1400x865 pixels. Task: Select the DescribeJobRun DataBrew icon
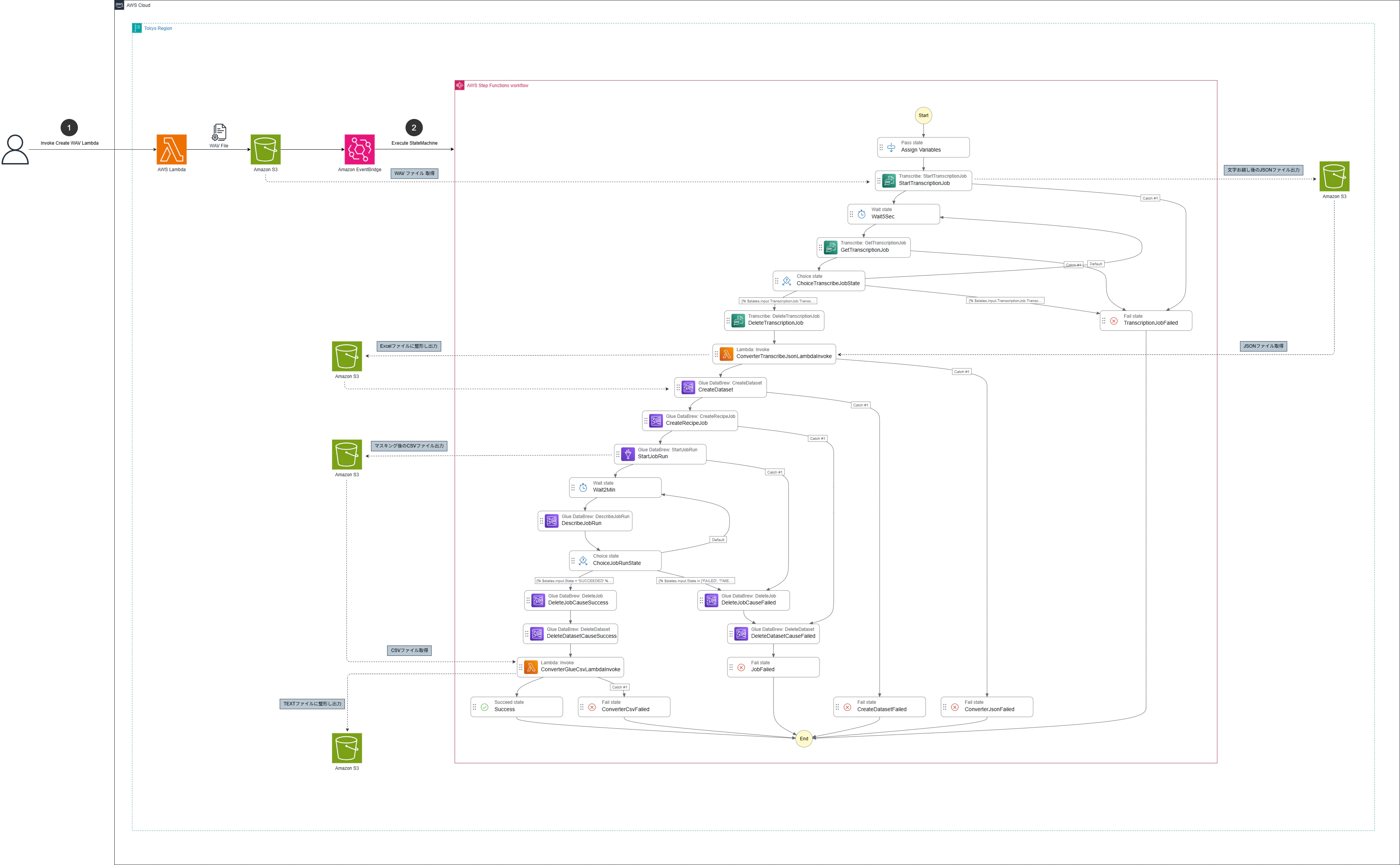tap(552, 521)
